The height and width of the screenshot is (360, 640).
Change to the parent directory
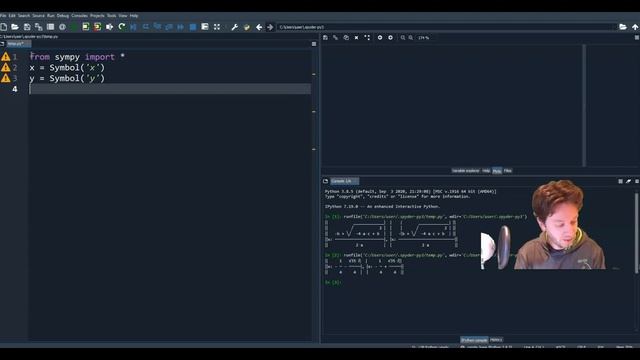[635, 27]
